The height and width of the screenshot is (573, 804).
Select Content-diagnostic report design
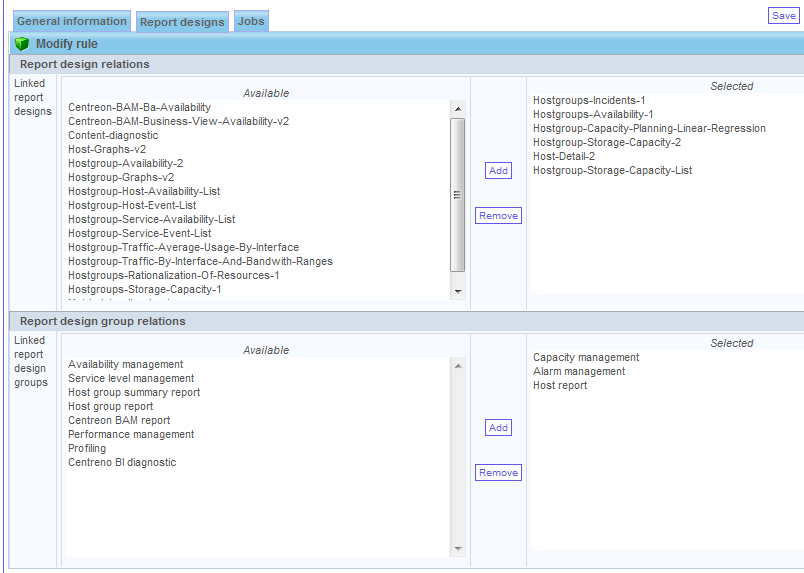(113, 135)
